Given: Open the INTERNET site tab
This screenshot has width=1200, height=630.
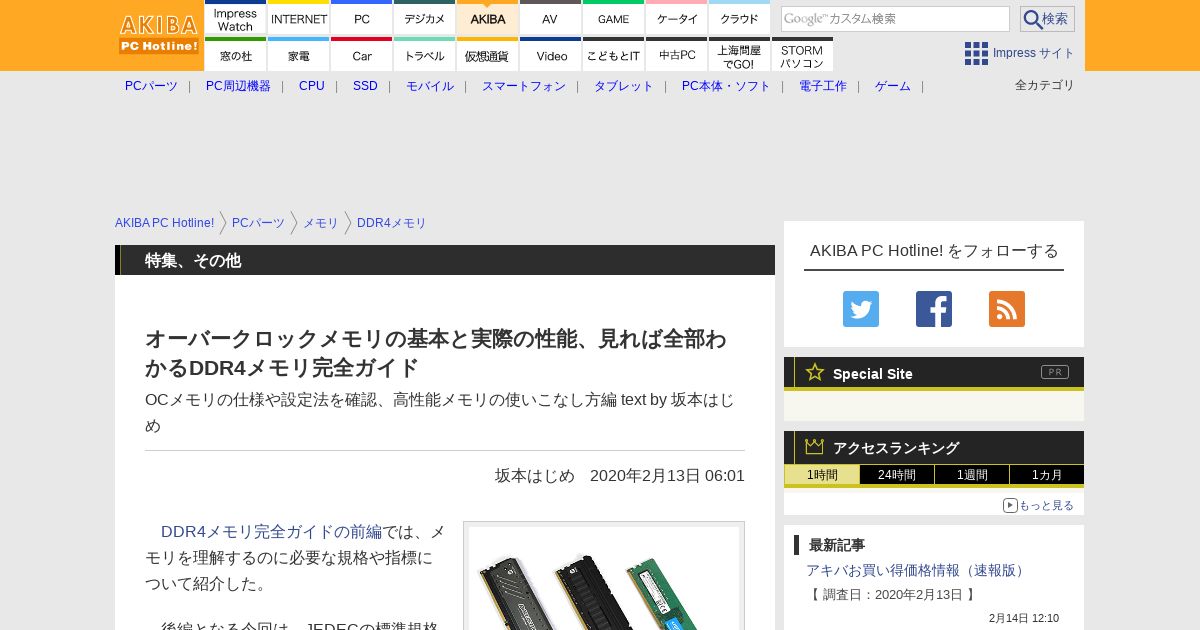Looking at the screenshot, I should (x=299, y=17).
